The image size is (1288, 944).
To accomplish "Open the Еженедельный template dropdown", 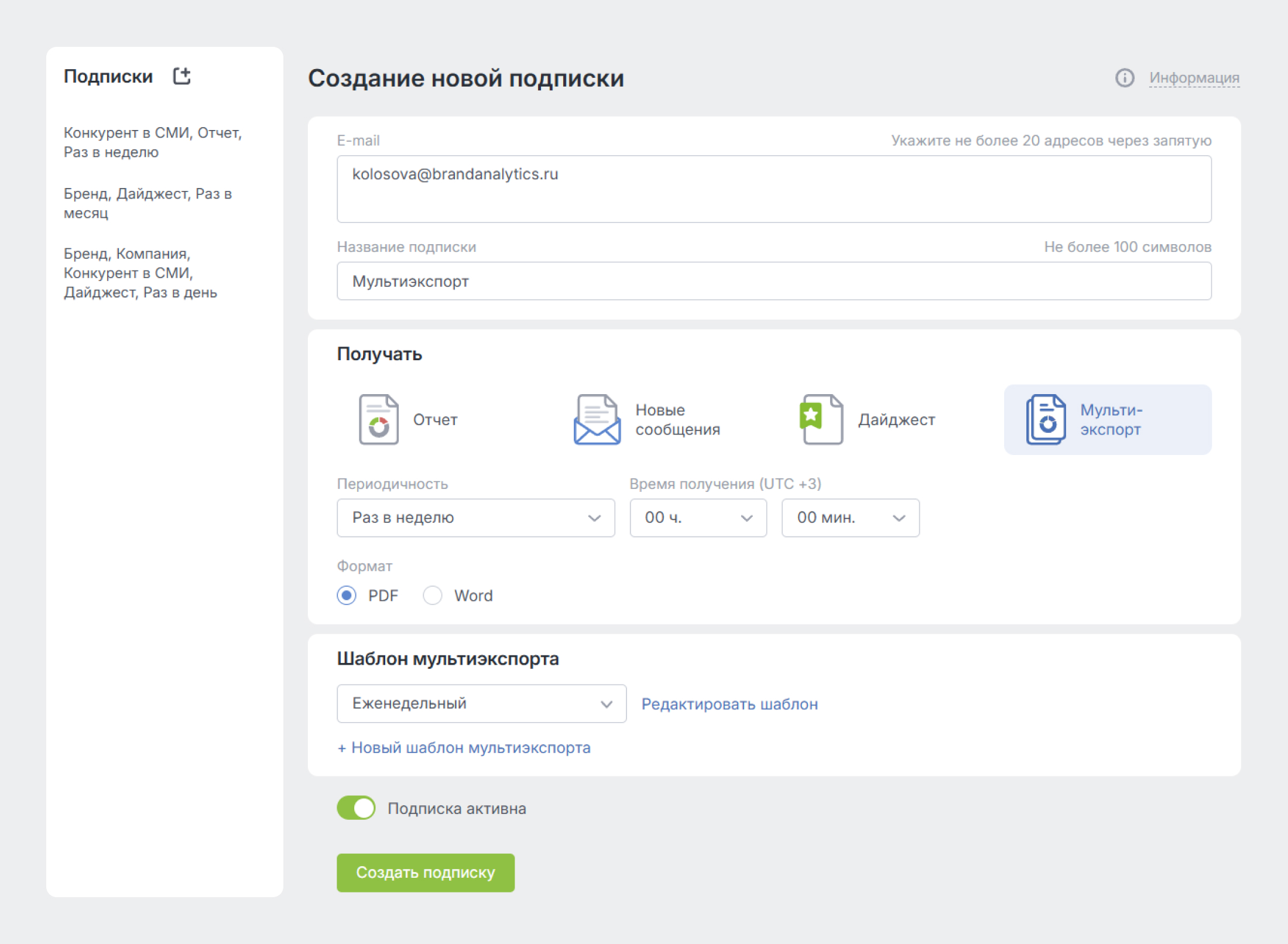I will [x=481, y=703].
